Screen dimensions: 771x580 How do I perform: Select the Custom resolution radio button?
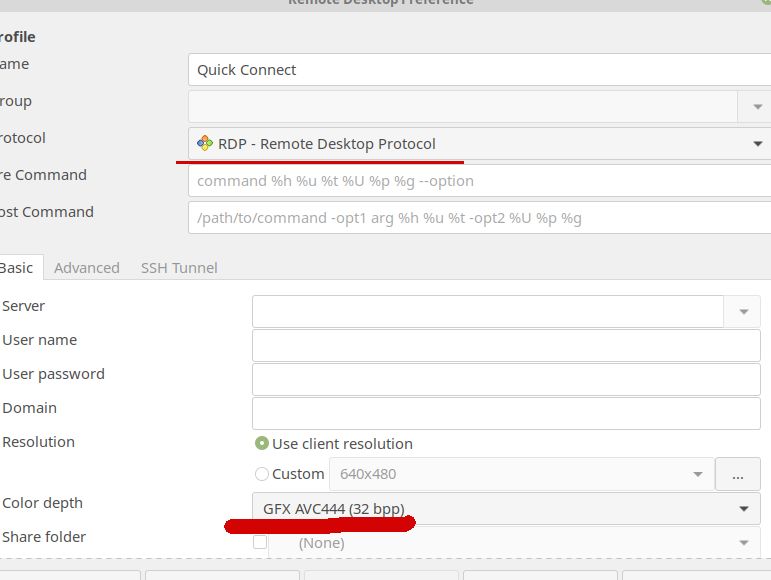tap(262, 474)
